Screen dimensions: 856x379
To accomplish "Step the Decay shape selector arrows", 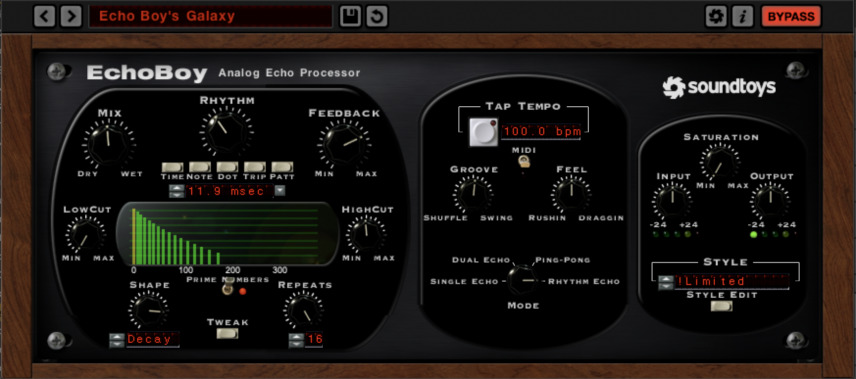I will pyautogui.click(x=117, y=340).
